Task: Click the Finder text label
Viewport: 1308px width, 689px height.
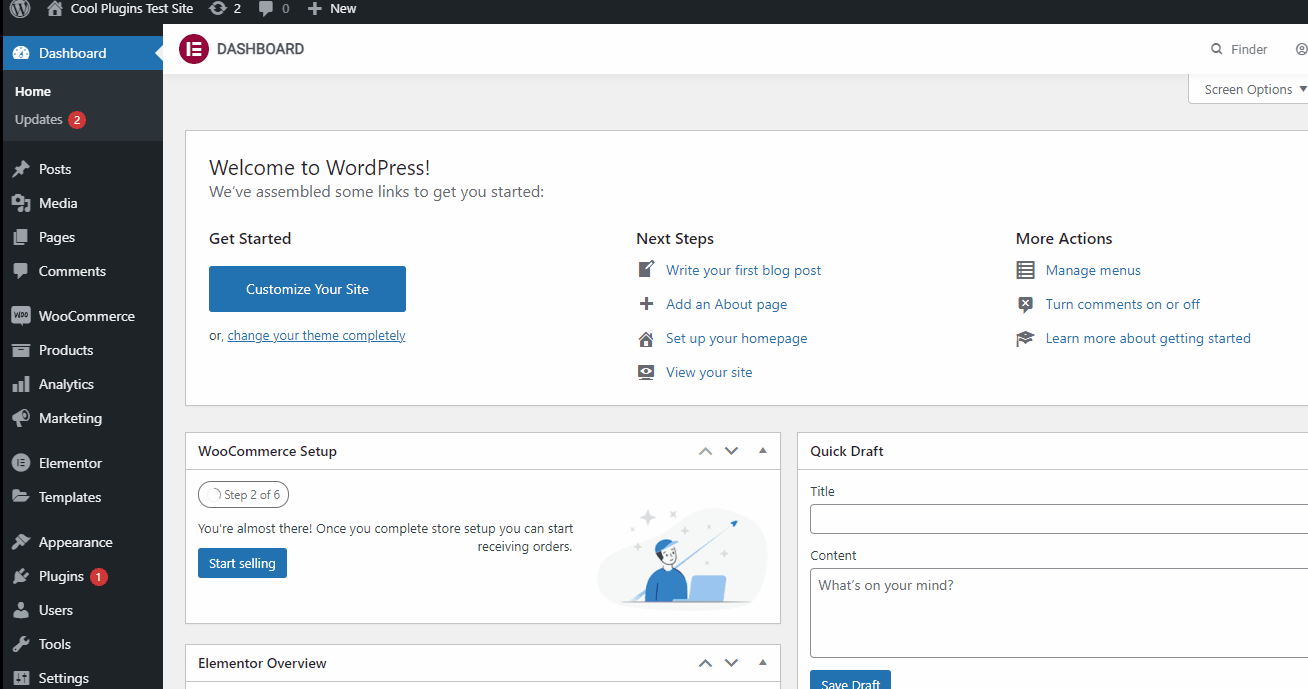Action: pos(1249,49)
